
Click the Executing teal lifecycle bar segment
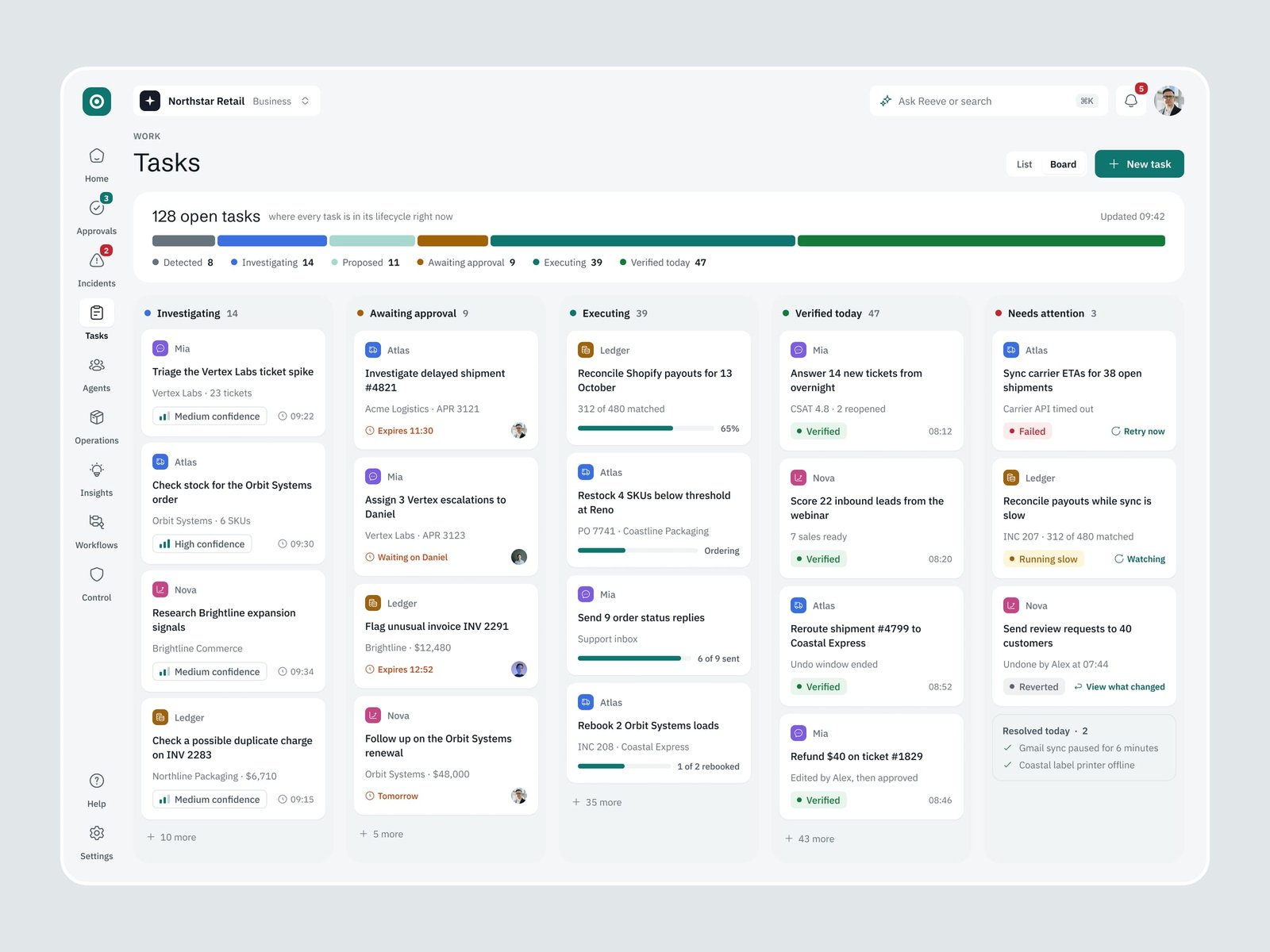point(643,240)
